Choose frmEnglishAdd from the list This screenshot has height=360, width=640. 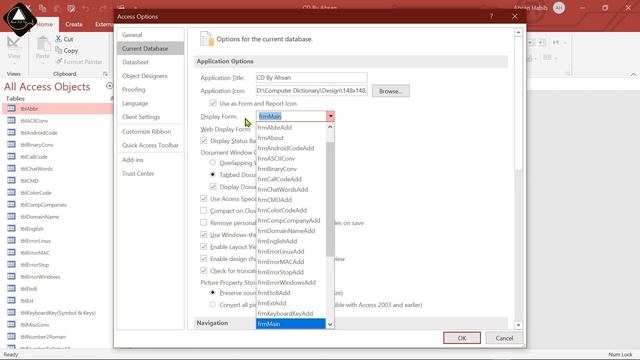point(291,241)
